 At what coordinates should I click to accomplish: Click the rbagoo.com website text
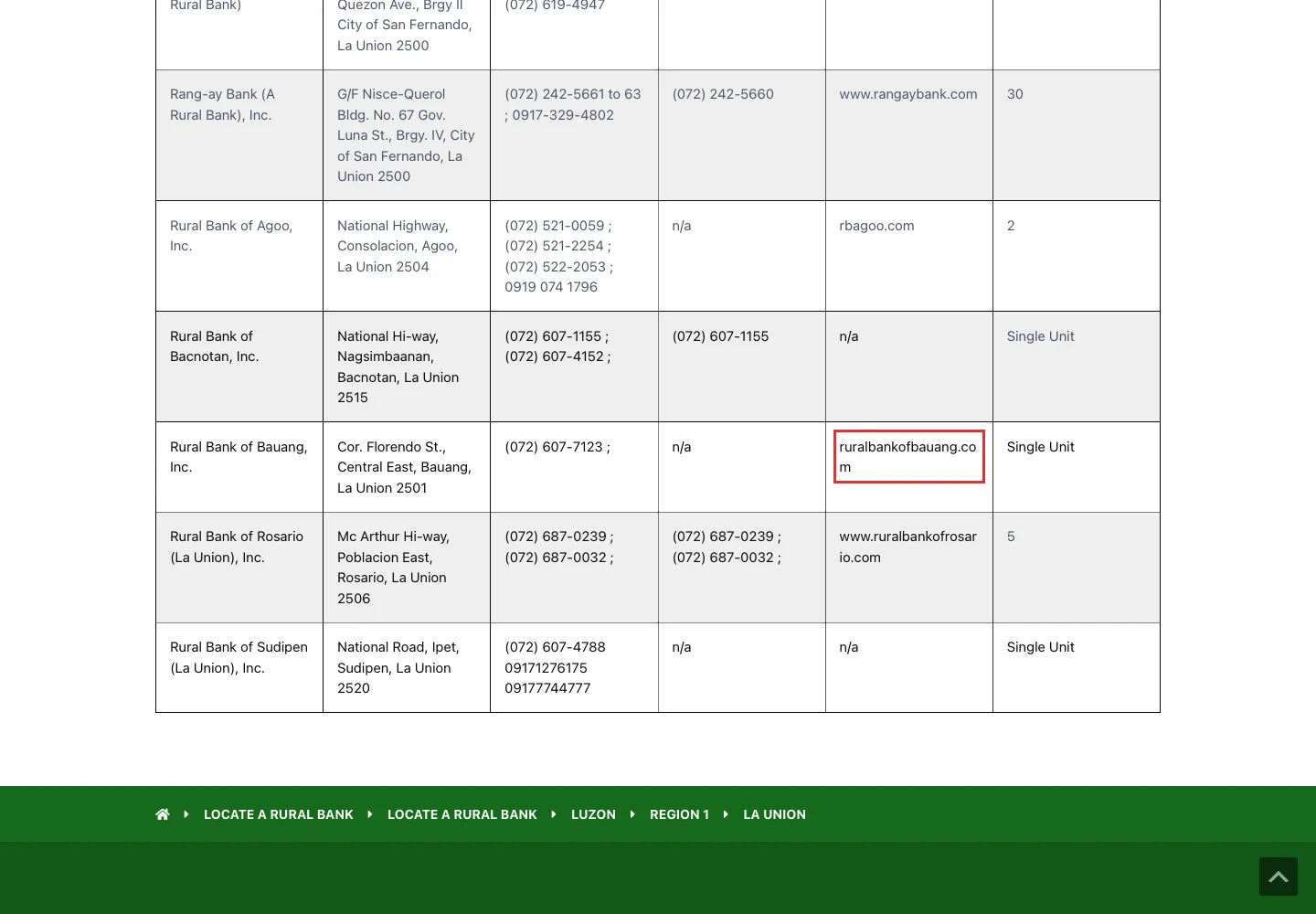click(876, 226)
